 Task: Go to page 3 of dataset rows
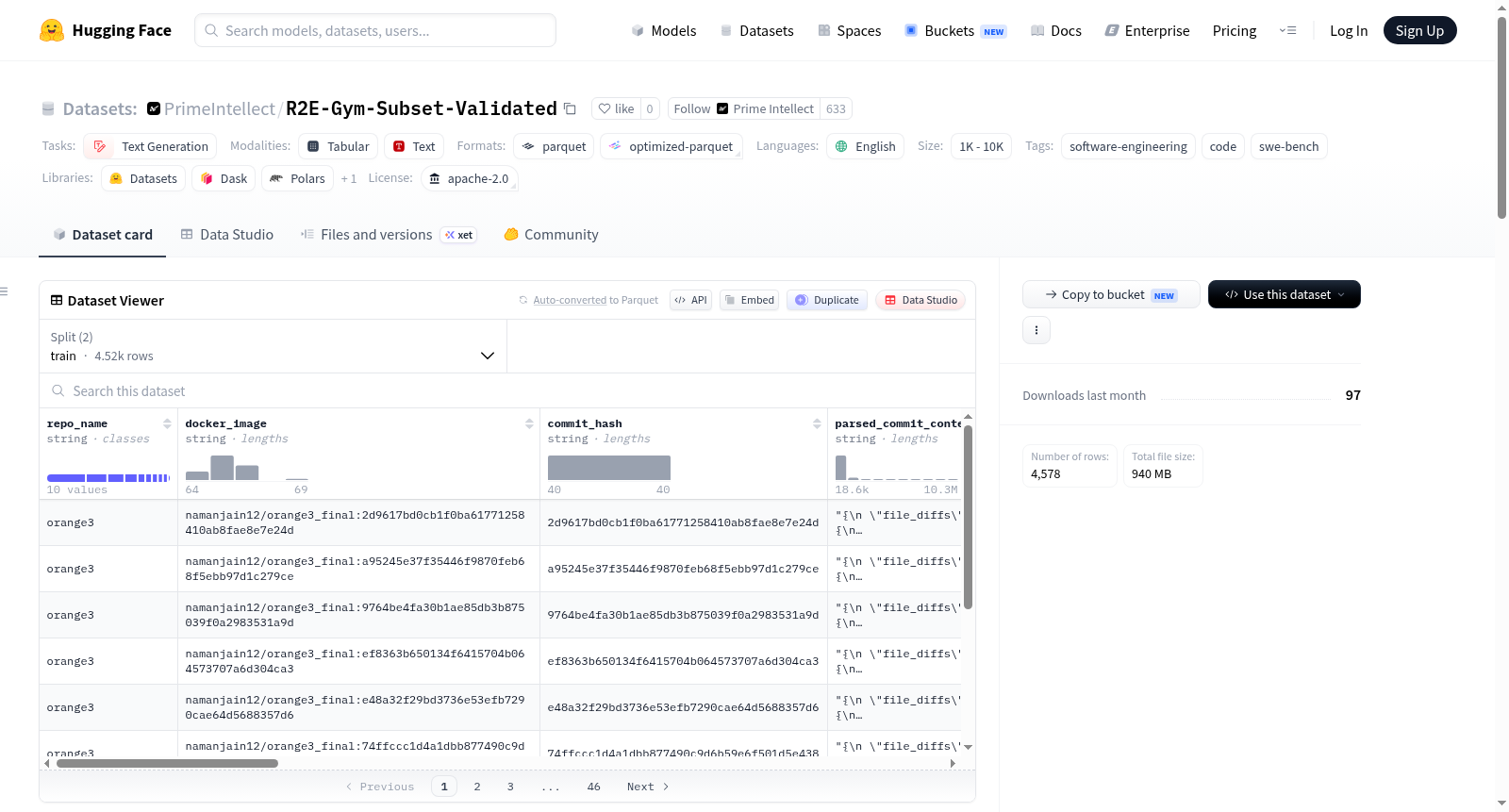[510, 787]
